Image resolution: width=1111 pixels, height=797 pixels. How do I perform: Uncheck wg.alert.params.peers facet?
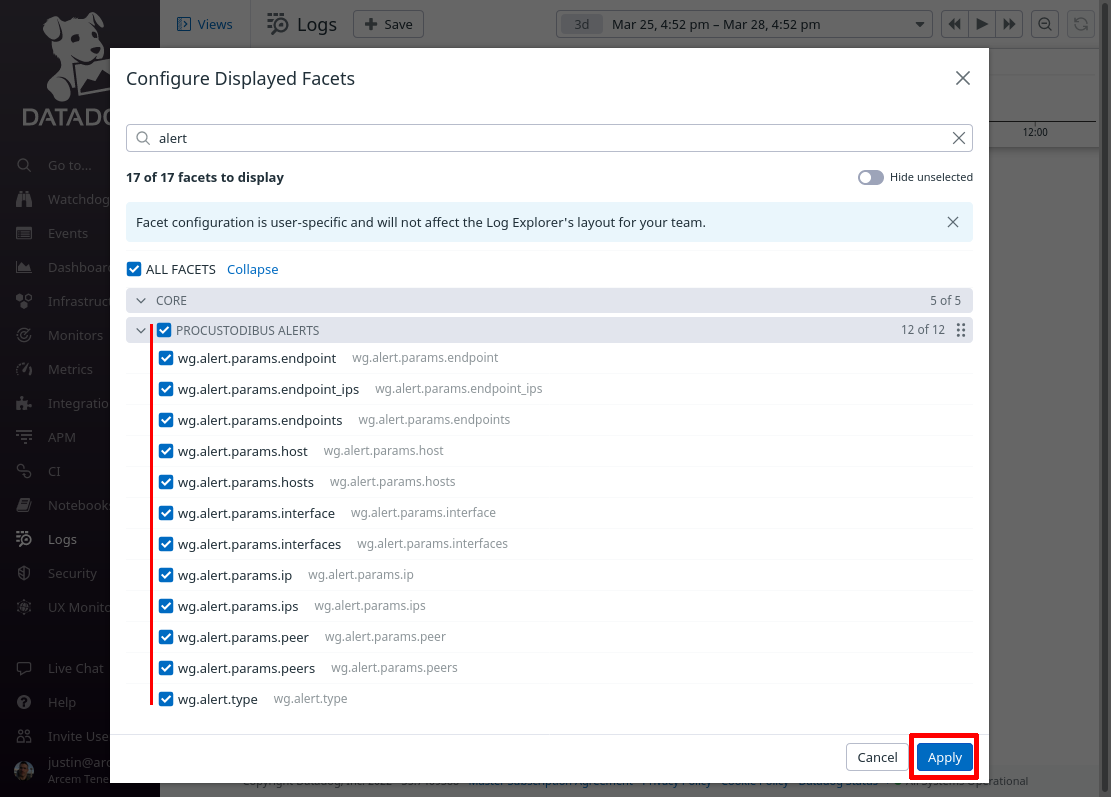coord(166,668)
